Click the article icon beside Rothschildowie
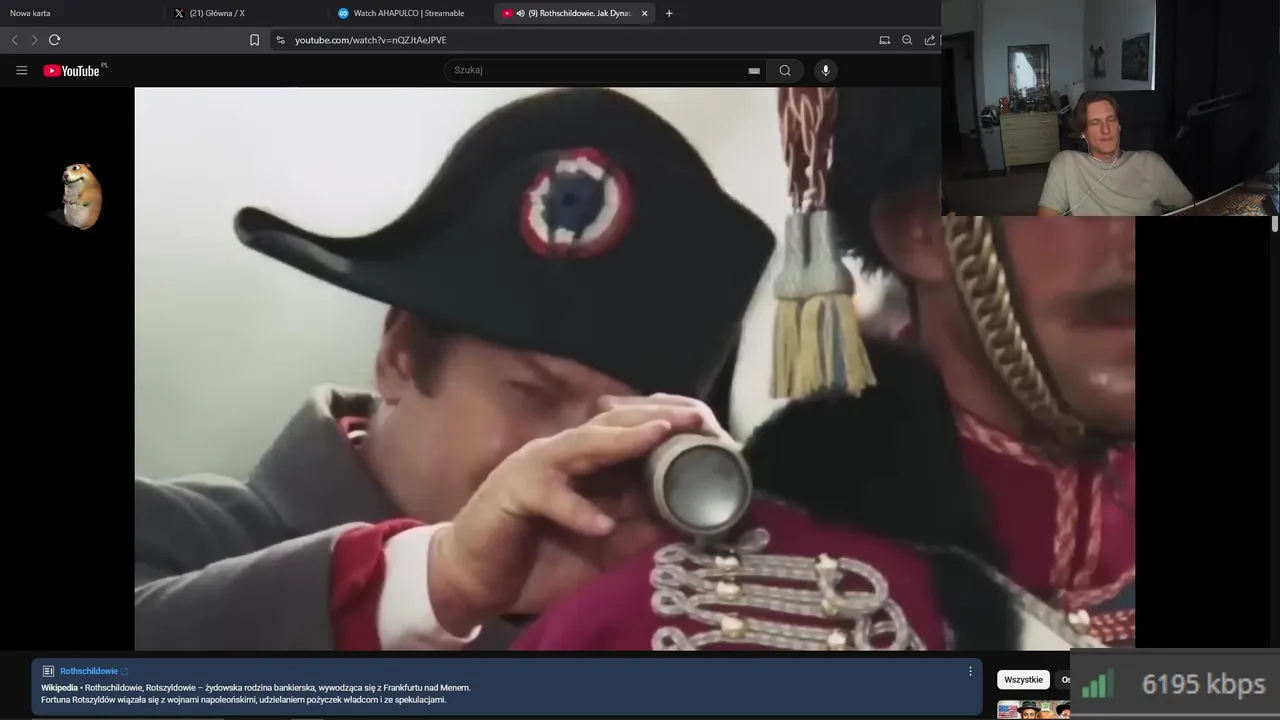This screenshot has height=720, width=1280. pyautogui.click(x=48, y=671)
